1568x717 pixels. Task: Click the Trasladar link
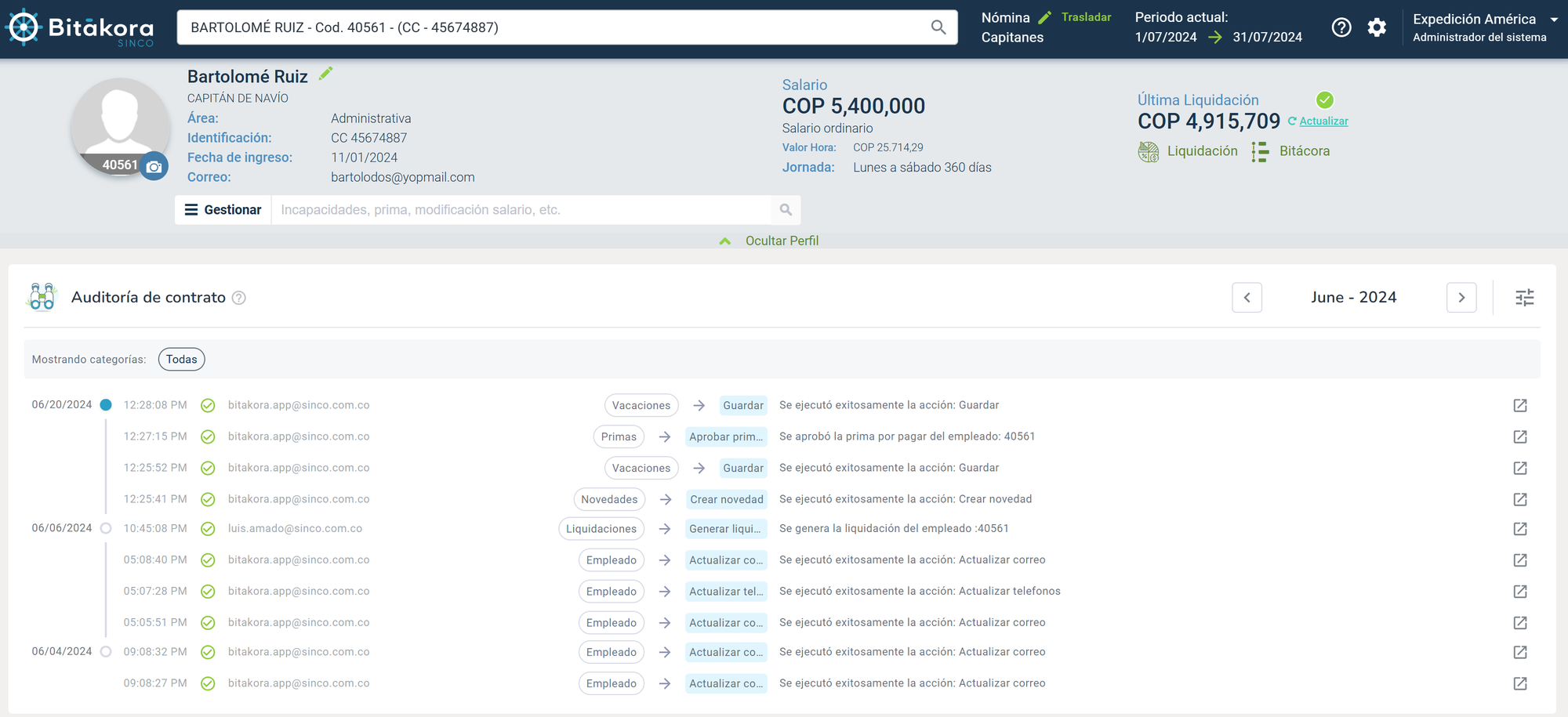click(1086, 17)
